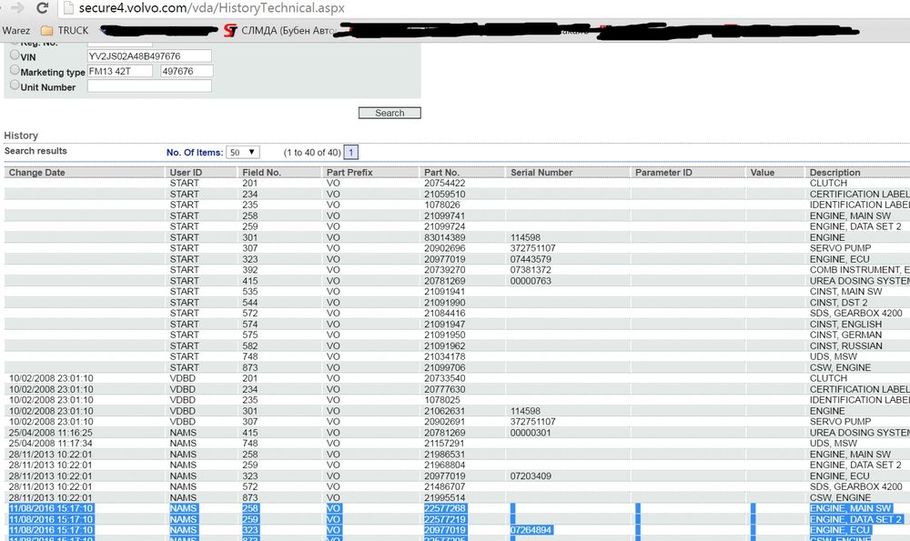Click the CINST, GERMAN description
The height and width of the screenshot is (541, 910).
click(846, 335)
